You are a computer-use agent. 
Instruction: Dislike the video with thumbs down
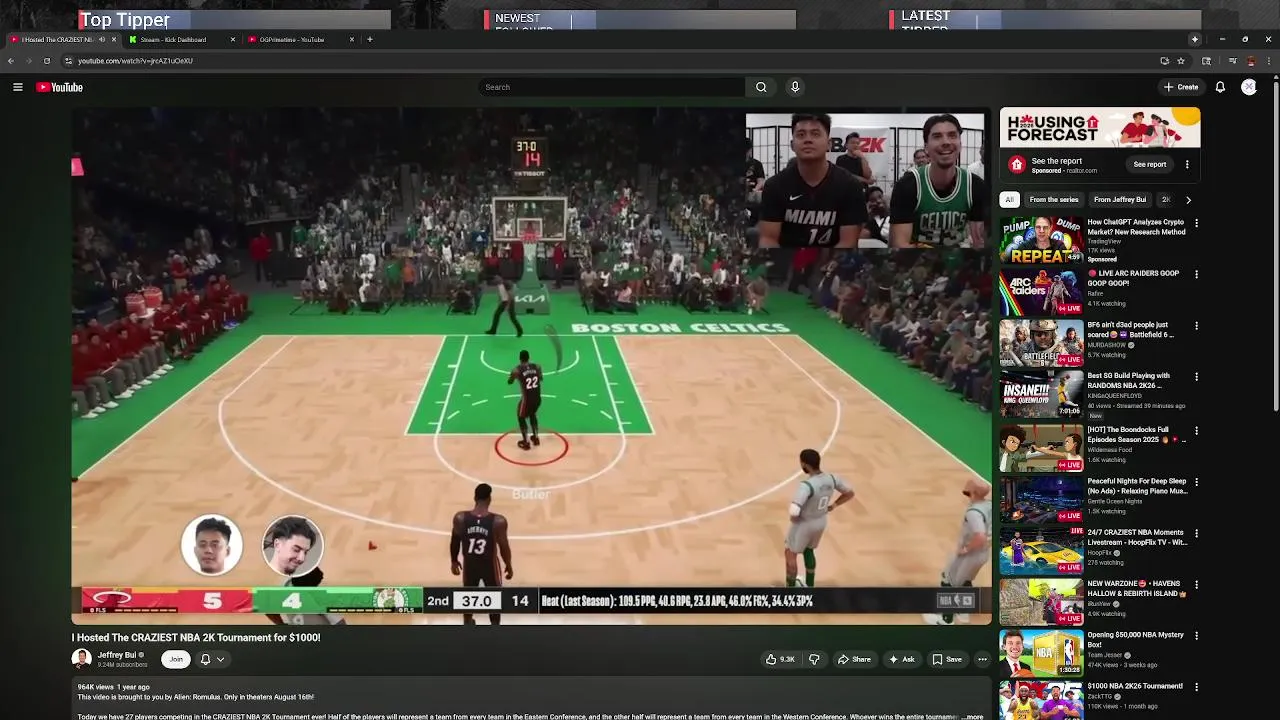click(x=814, y=659)
